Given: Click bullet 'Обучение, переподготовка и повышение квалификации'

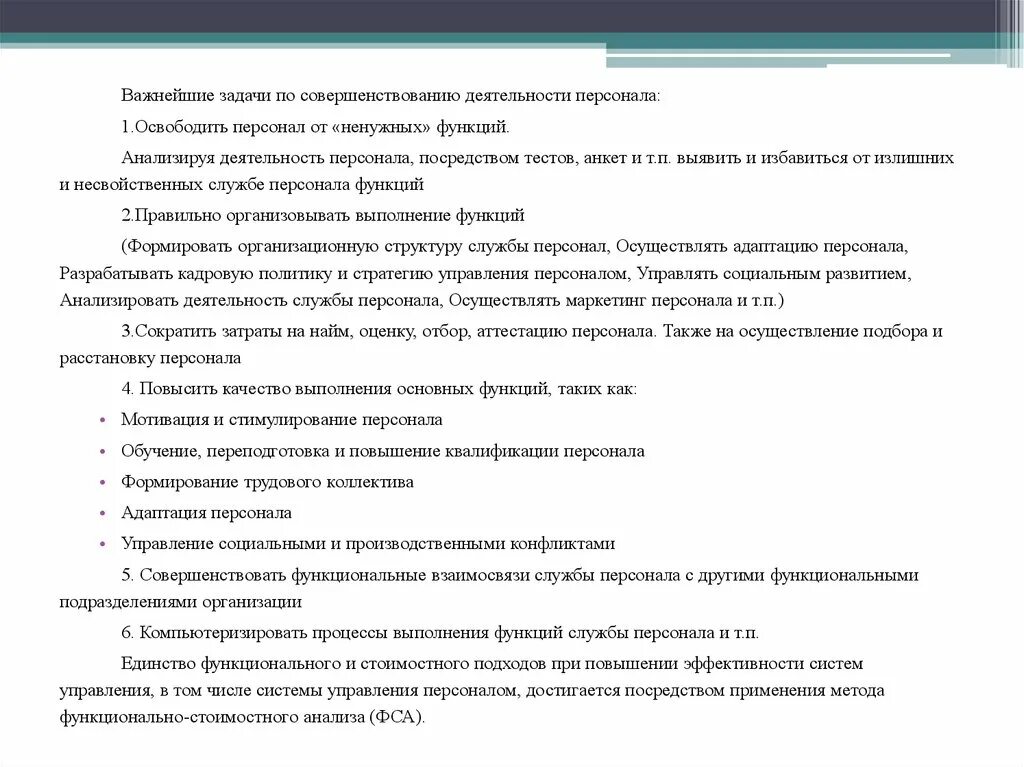Looking at the screenshot, I should pyautogui.click(x=383, y=451).
